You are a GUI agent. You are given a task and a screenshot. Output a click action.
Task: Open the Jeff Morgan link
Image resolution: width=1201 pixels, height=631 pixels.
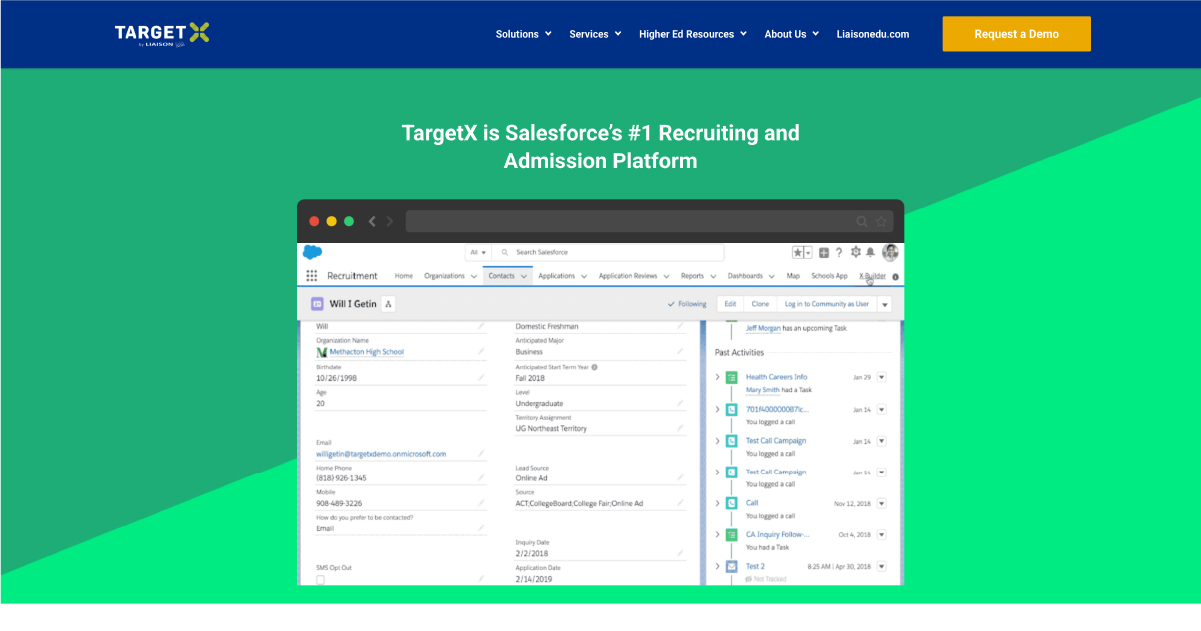764,328
